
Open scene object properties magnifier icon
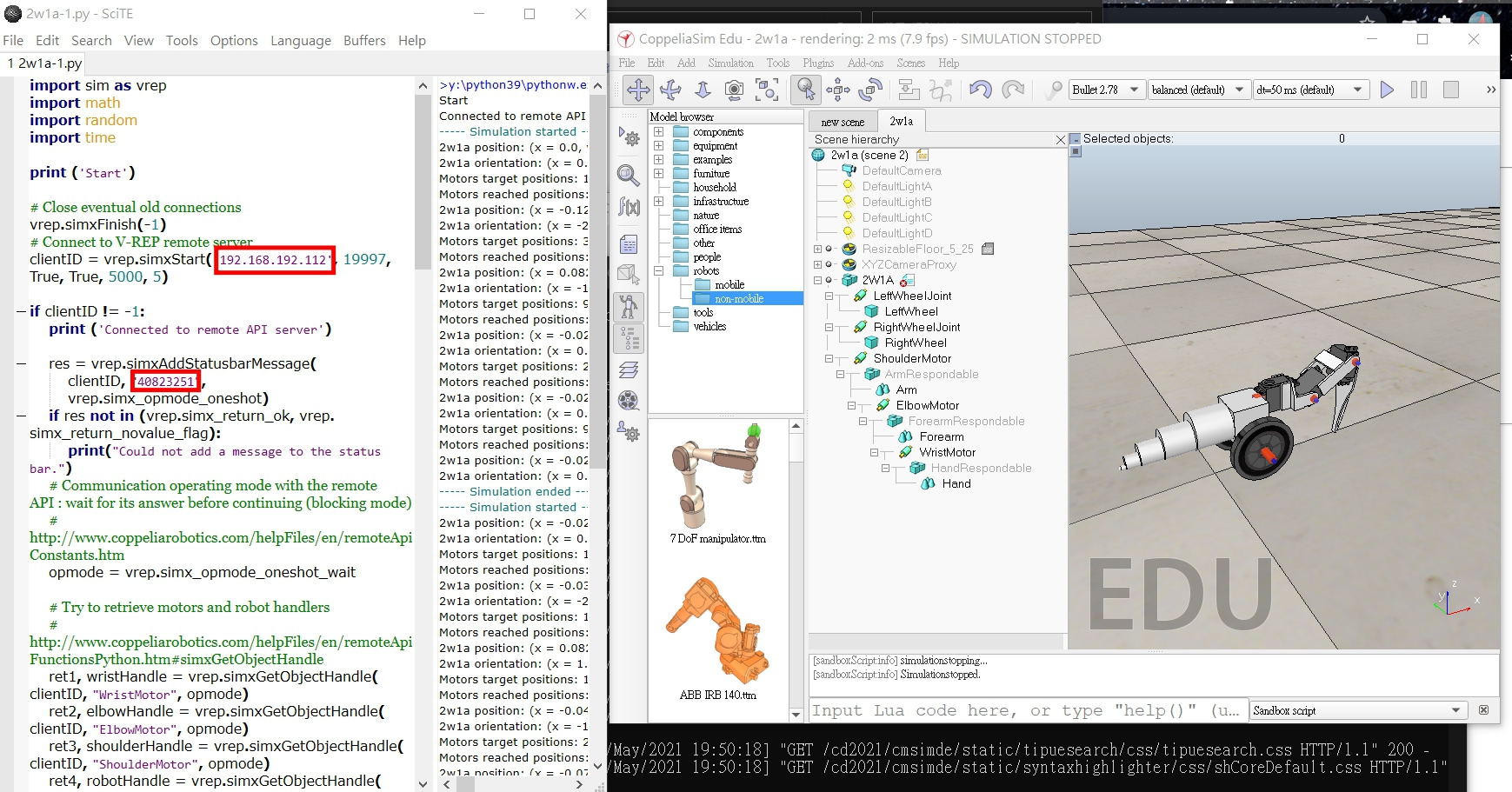629,175
